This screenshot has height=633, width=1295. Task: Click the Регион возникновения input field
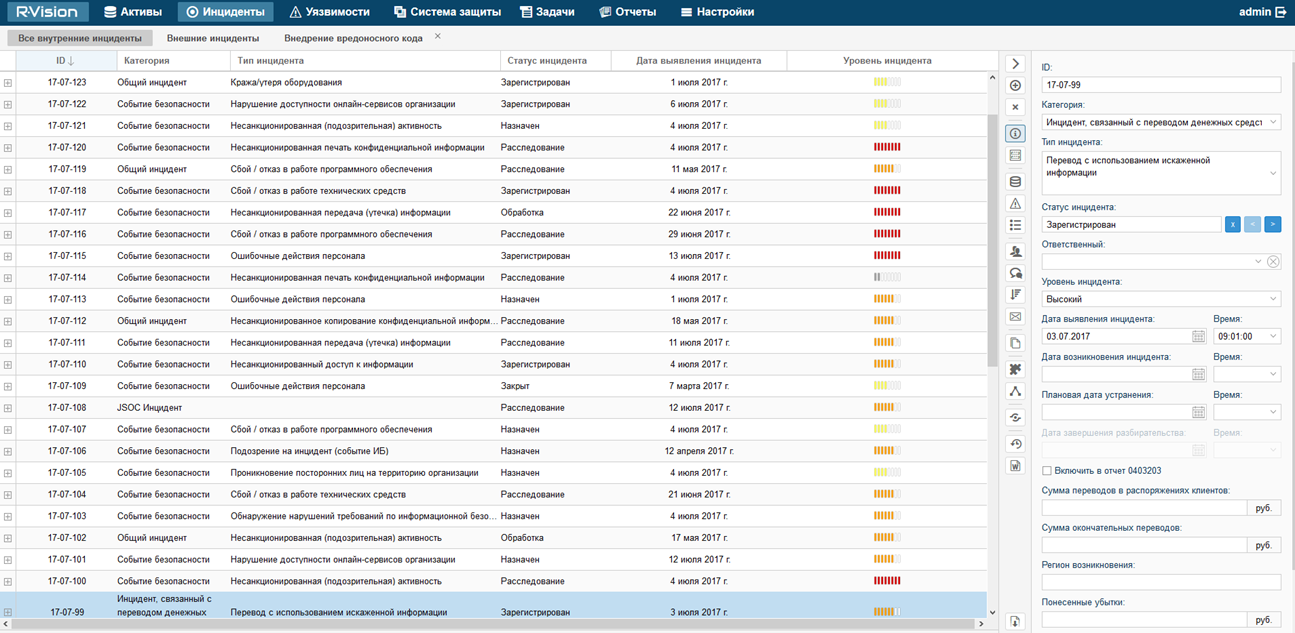click(1160, 582)
